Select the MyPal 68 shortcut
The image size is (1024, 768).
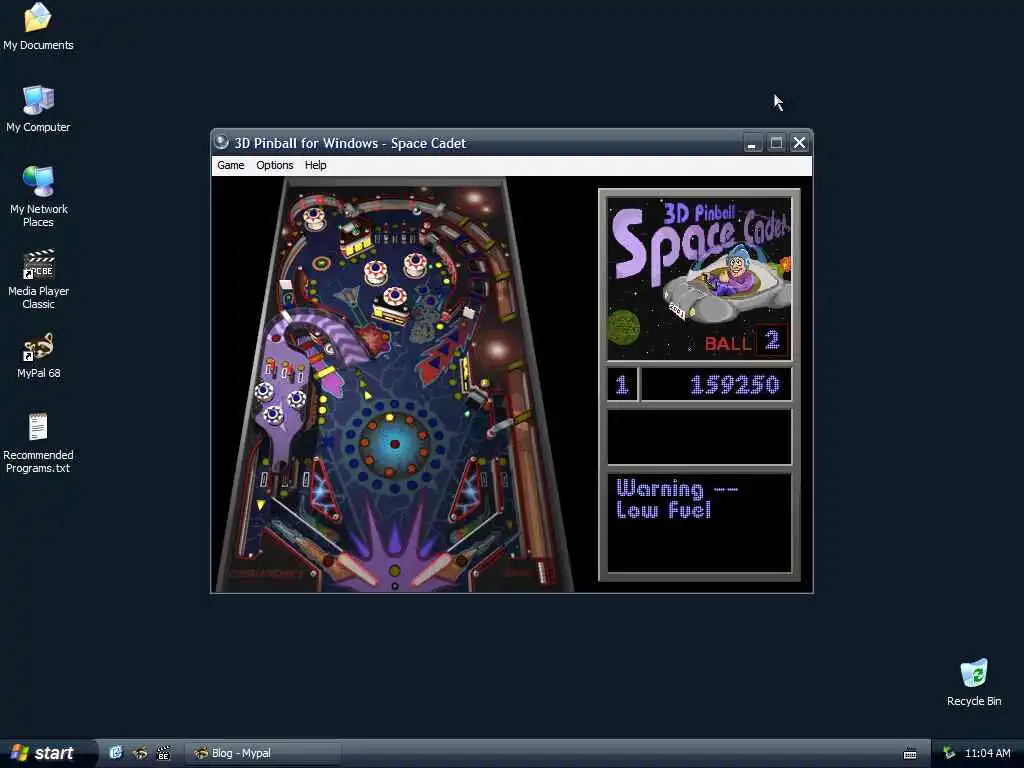pyautogui.click(x=38, y=355)
